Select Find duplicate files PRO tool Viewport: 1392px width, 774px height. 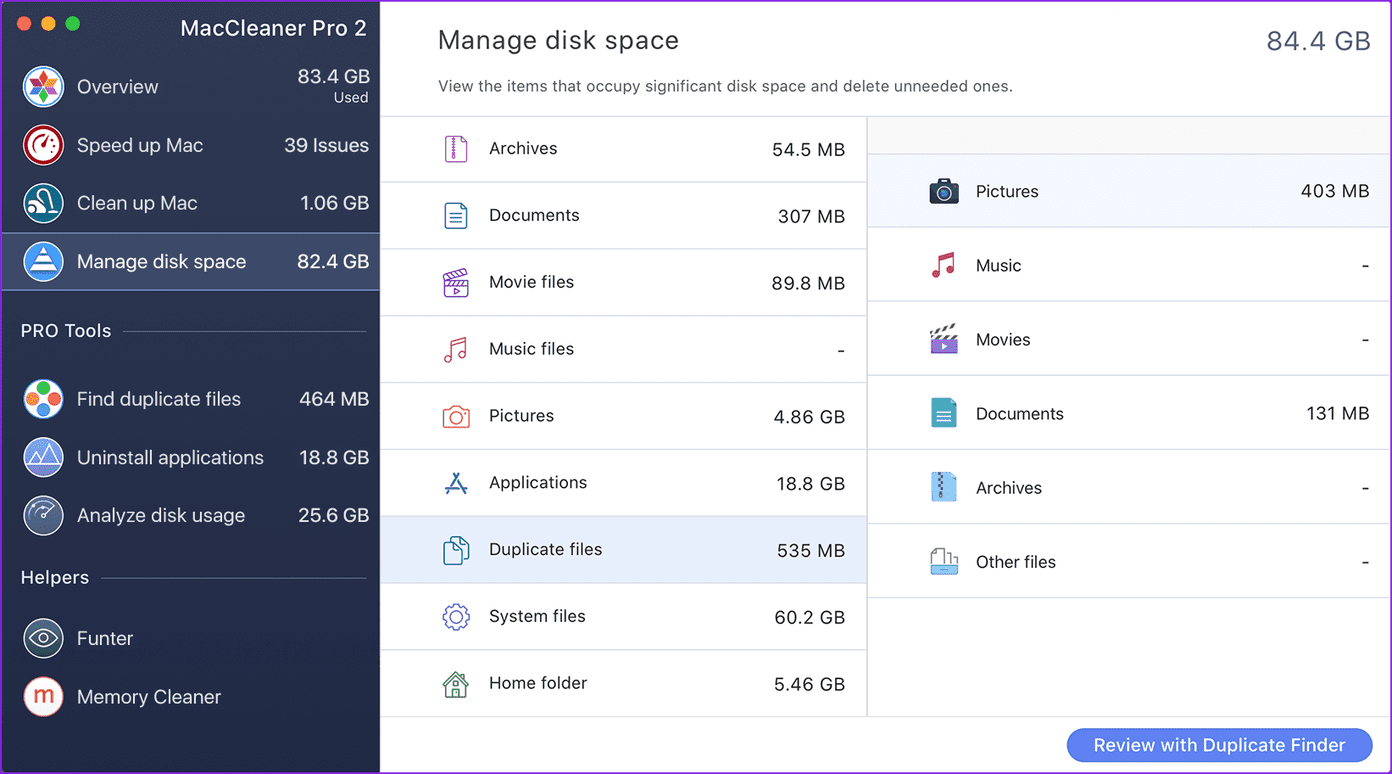tap(191, 399)
